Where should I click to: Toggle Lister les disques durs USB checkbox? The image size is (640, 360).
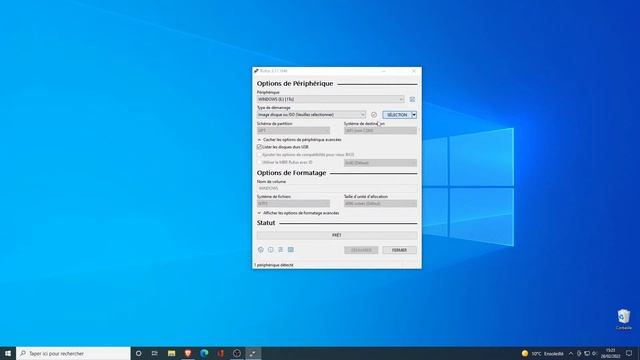point(259,147)
